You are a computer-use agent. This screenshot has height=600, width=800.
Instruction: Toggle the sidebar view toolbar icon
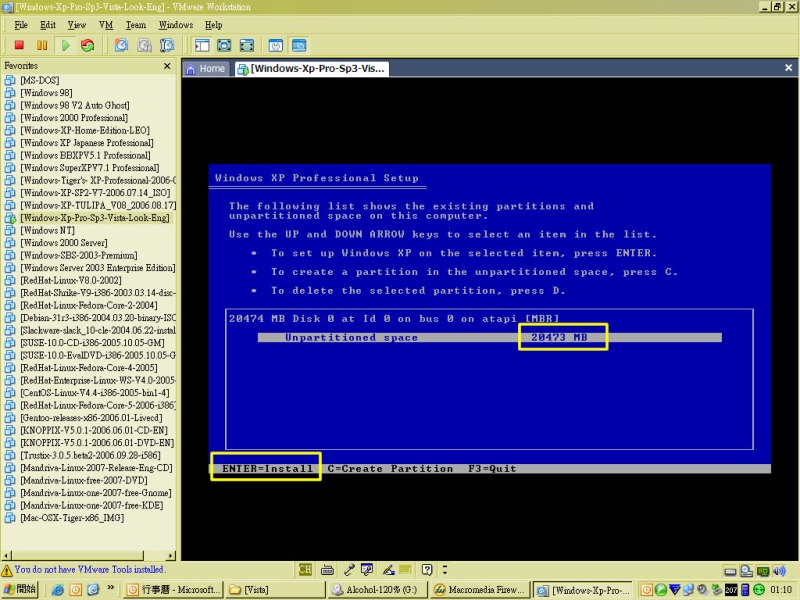pyautogui.click(x=202, y=45)
